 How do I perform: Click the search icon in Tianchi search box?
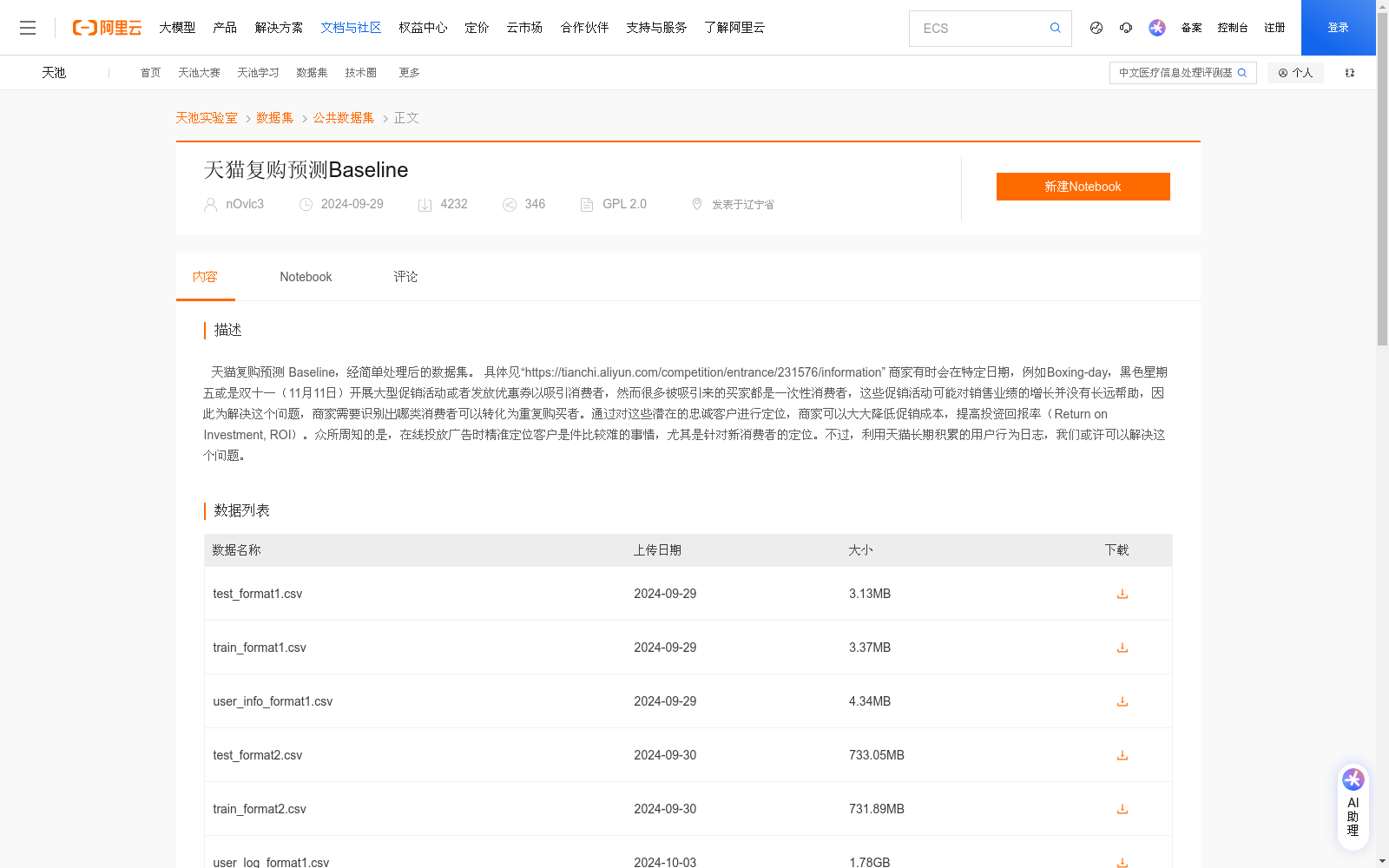click(1242, 73)
